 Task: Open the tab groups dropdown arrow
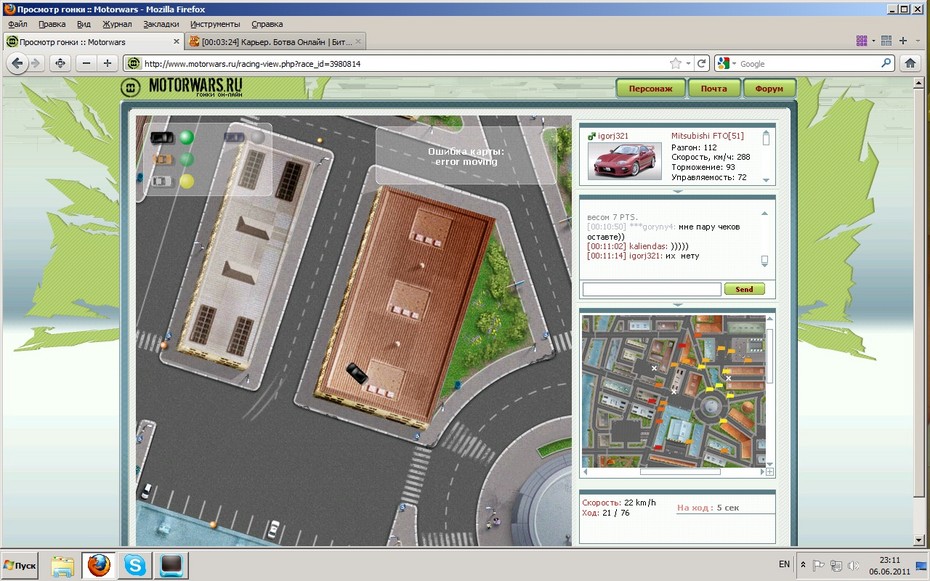point(873,41)
